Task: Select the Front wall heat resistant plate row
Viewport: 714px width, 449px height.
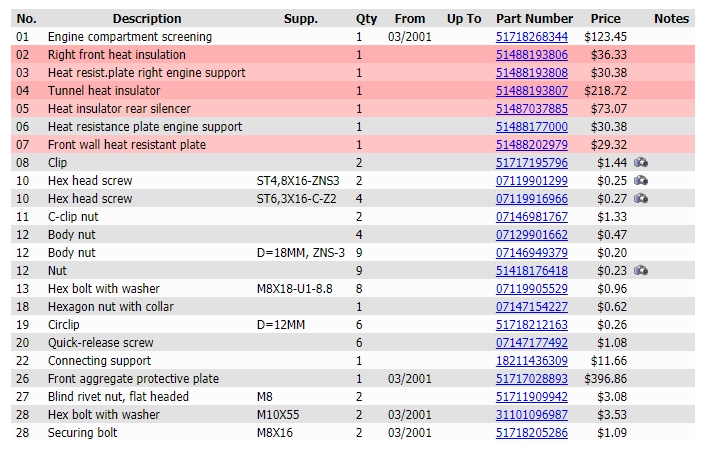Action: (353, 144)
